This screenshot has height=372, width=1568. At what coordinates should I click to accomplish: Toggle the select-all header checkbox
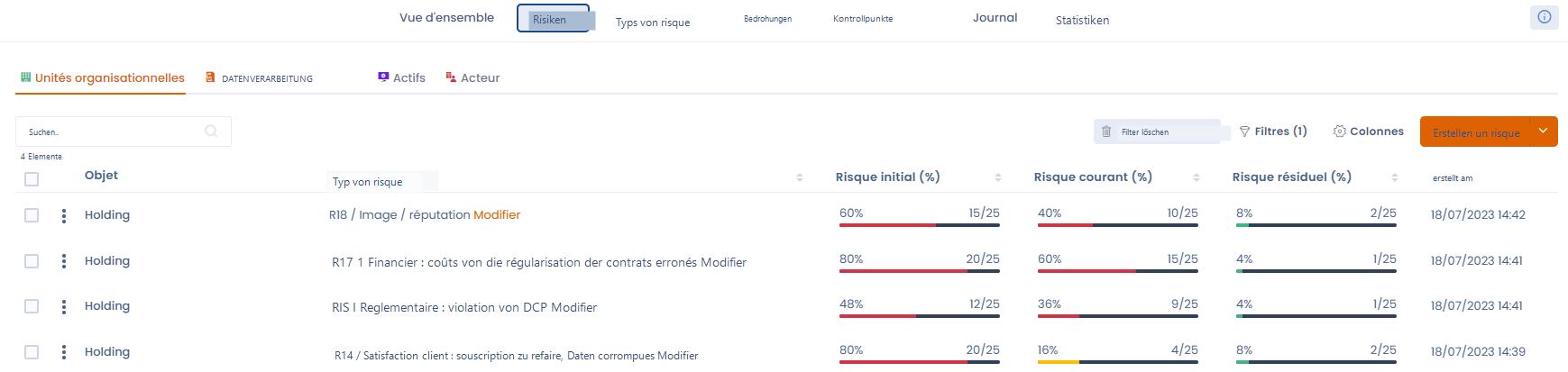click(32, 179)
